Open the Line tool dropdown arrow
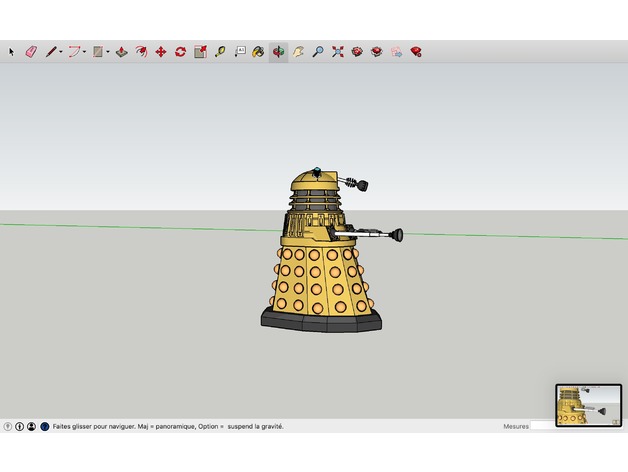628x472 pixels. coord(61,51)
